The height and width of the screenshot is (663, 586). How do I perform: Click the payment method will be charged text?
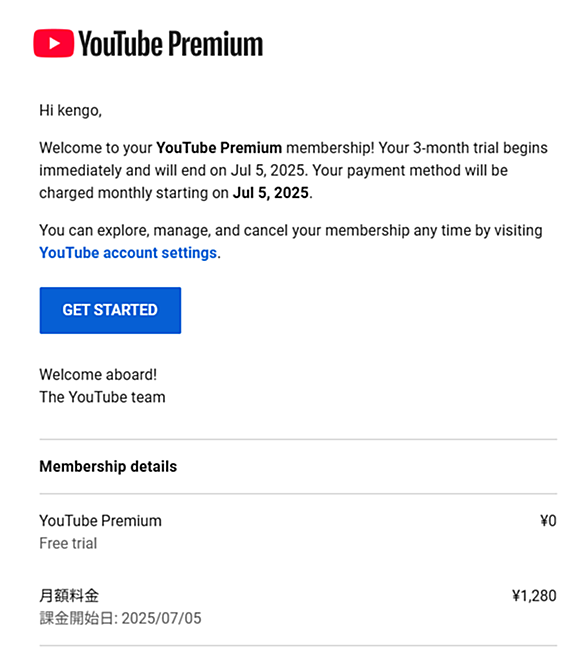pyautogui.click(x=274, y=181)
